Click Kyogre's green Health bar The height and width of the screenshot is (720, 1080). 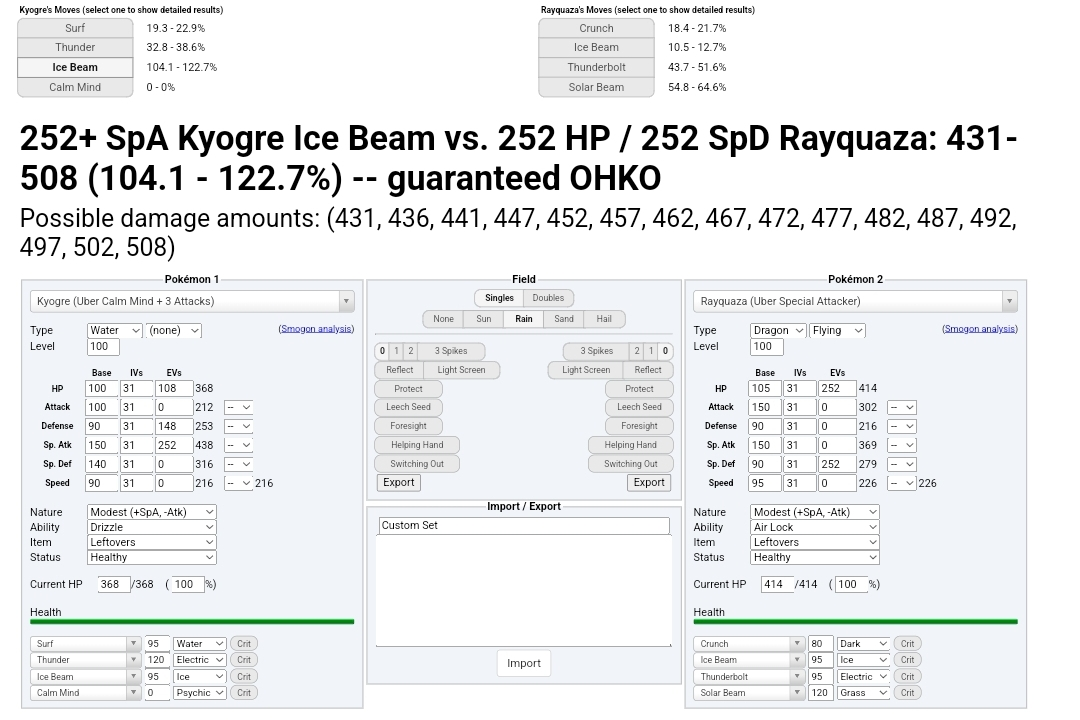click(192, 622)
